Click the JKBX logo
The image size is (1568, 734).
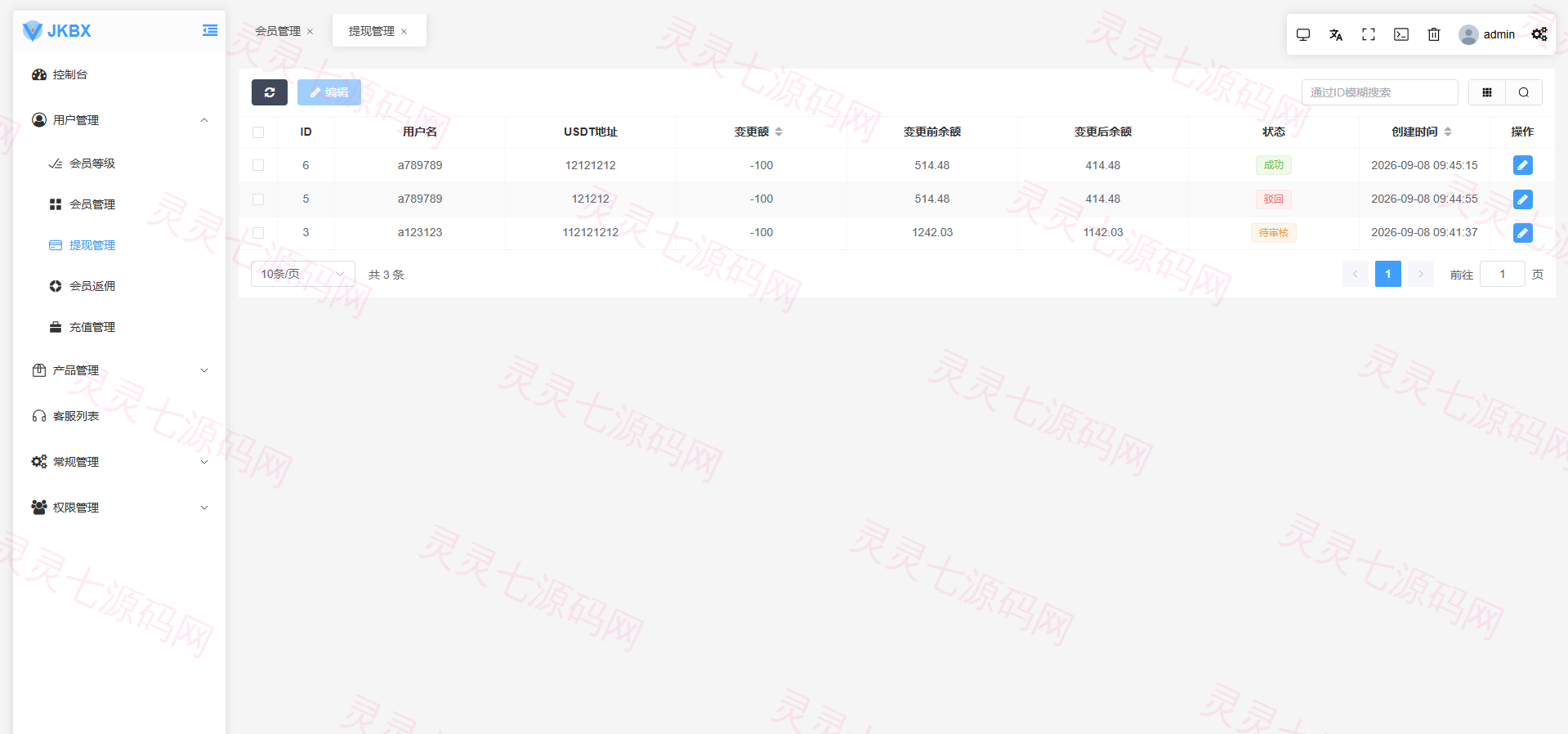point(57,31)
